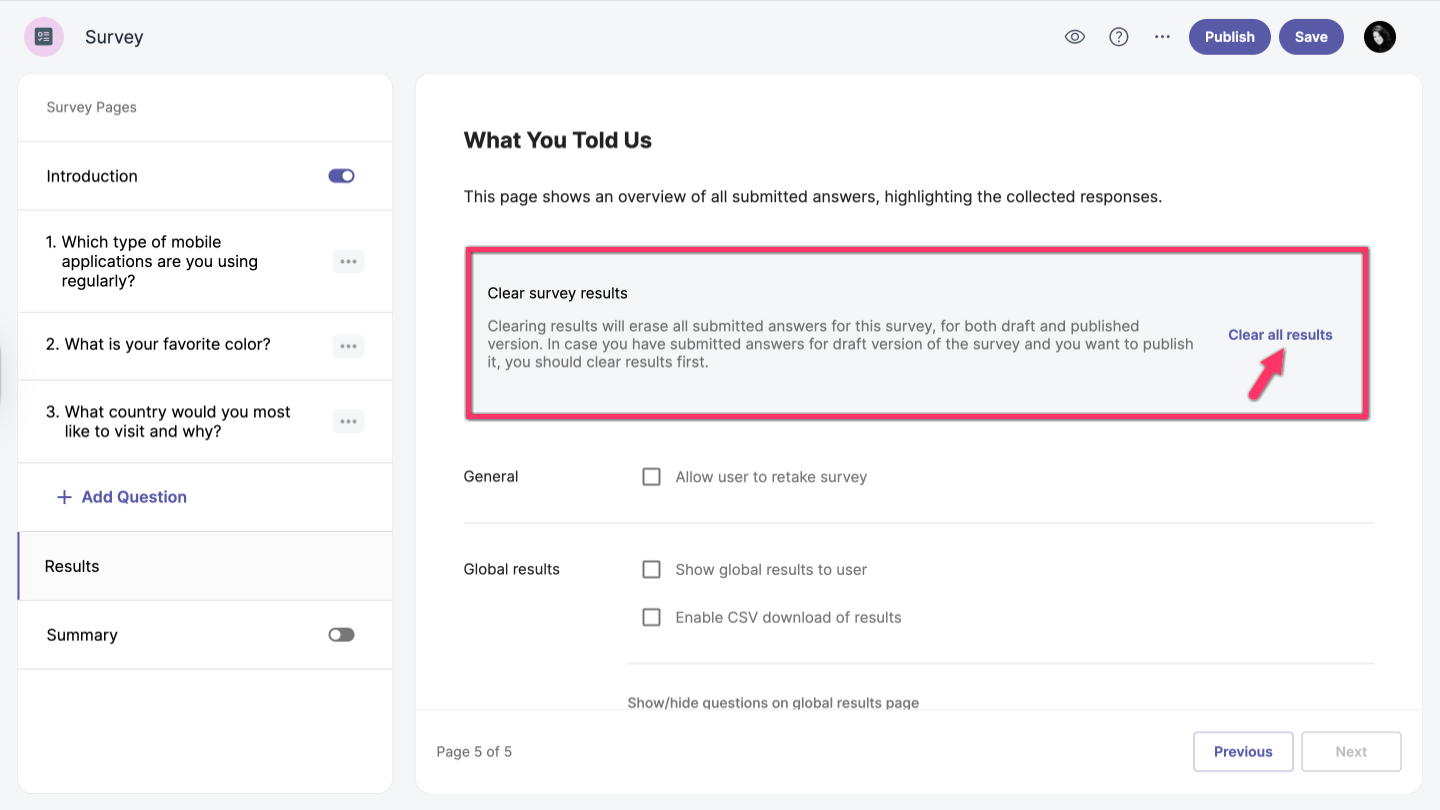Open help via the question mark icon
The height and width of the screenshot is (810, 1440).
tap(1119, 37)
